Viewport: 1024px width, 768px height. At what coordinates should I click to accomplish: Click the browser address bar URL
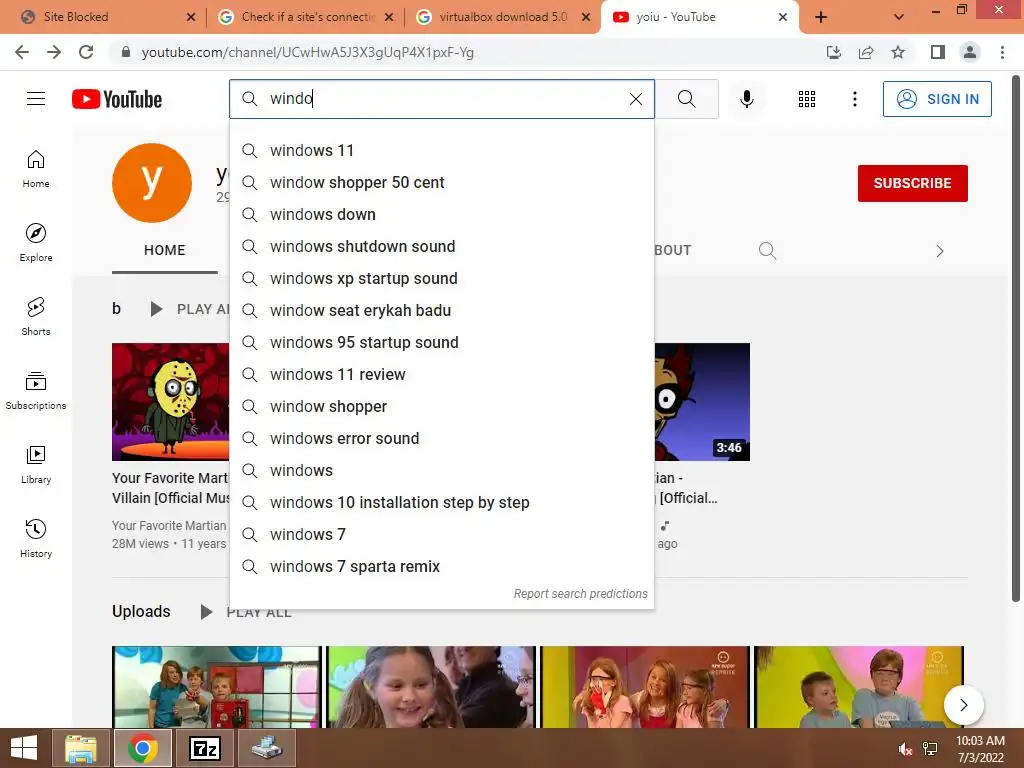tap(308, 52)
